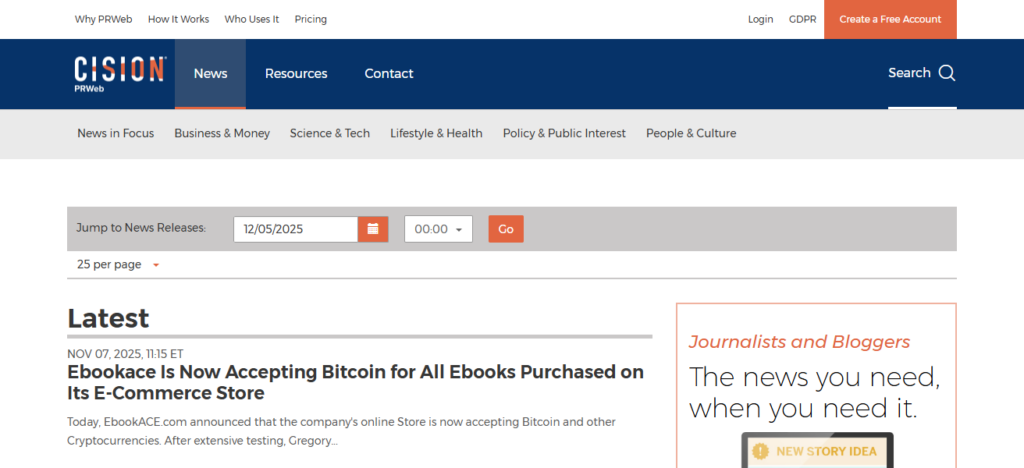Image resolution: width=1024 pixels, height=468 pixels.
Task: Click the Ebookace article summary text
Action: click(342, 431)
